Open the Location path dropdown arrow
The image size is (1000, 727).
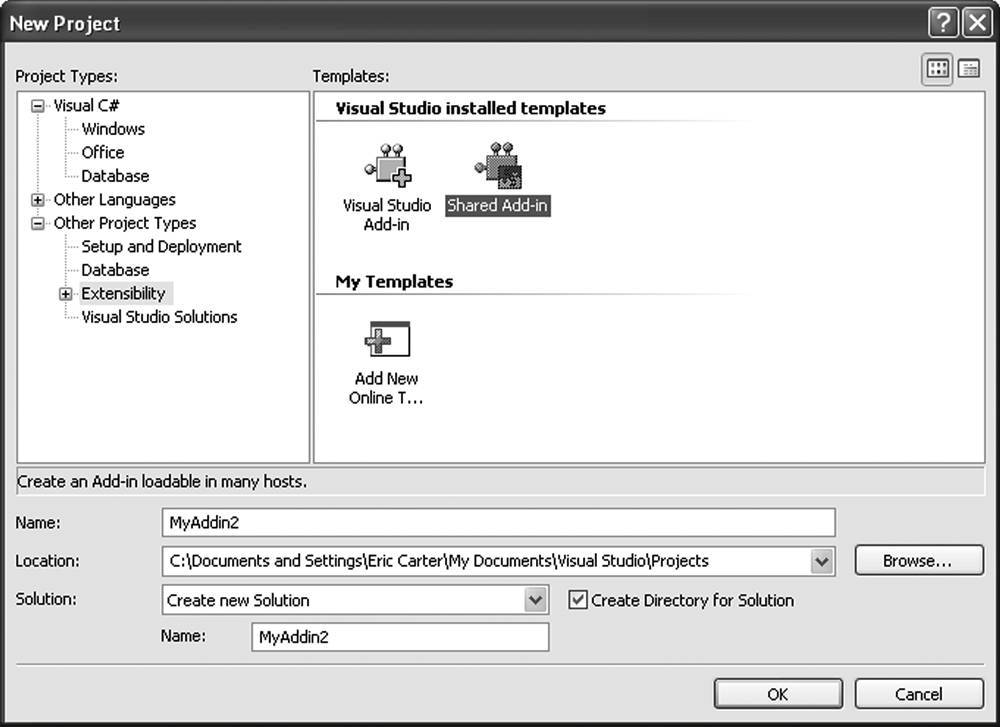point(822,561)
